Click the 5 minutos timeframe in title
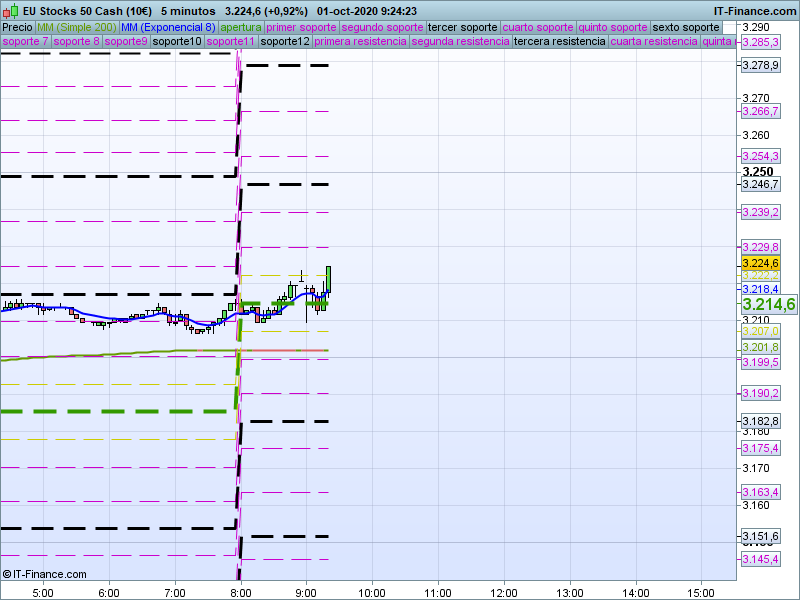The height and width of the screenshot is (600, 800). 193,11
